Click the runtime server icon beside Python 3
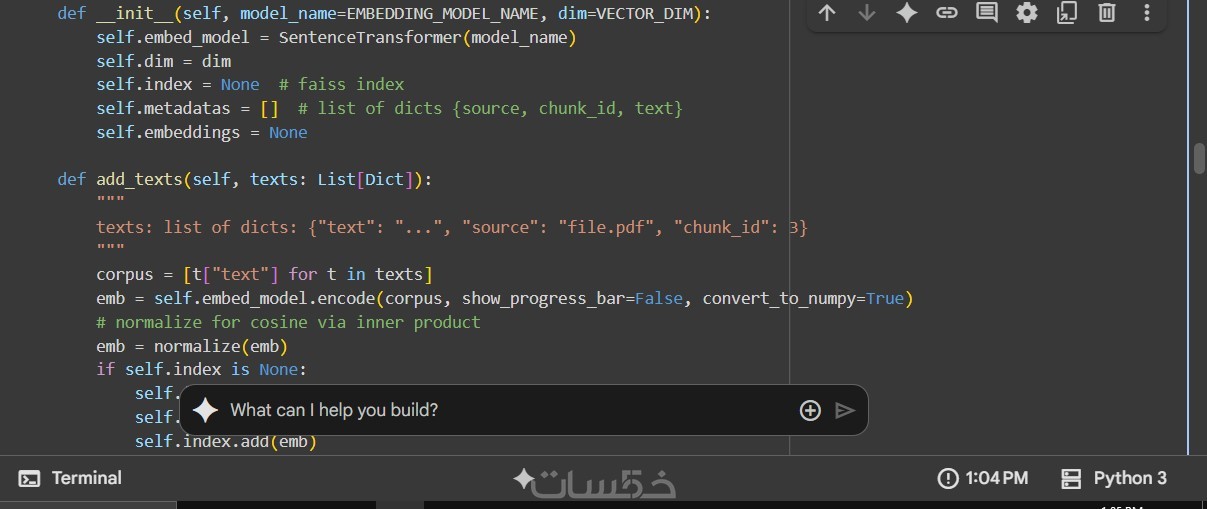The width and height of the screenshot is (1207, 509). pyautogui.click(x=1071, y=479)
